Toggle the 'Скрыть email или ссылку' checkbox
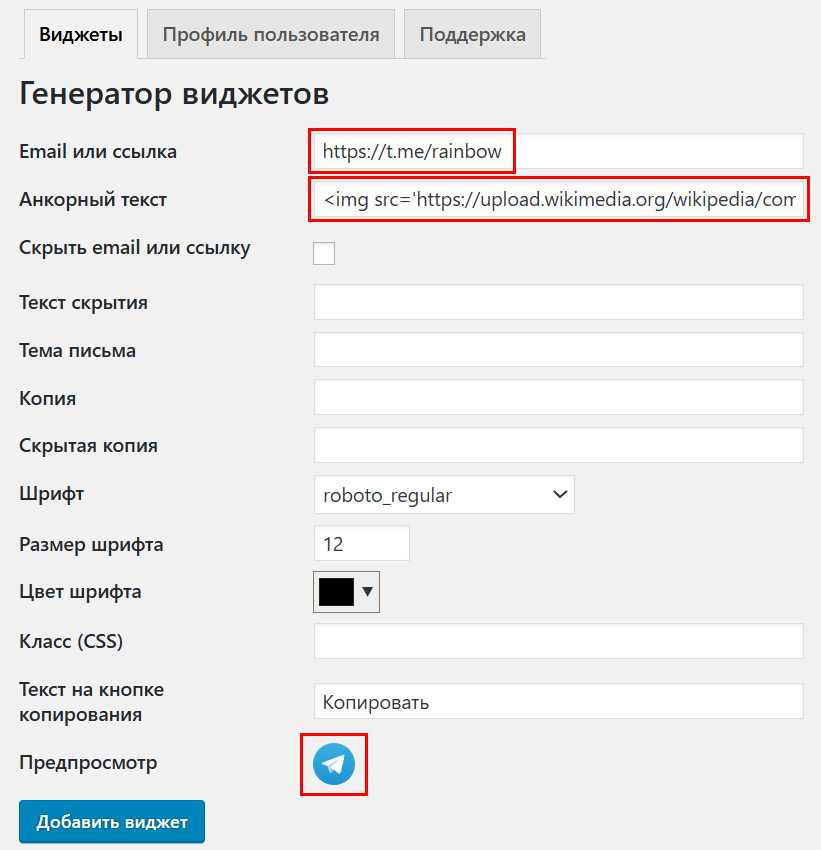 (324, 253)
